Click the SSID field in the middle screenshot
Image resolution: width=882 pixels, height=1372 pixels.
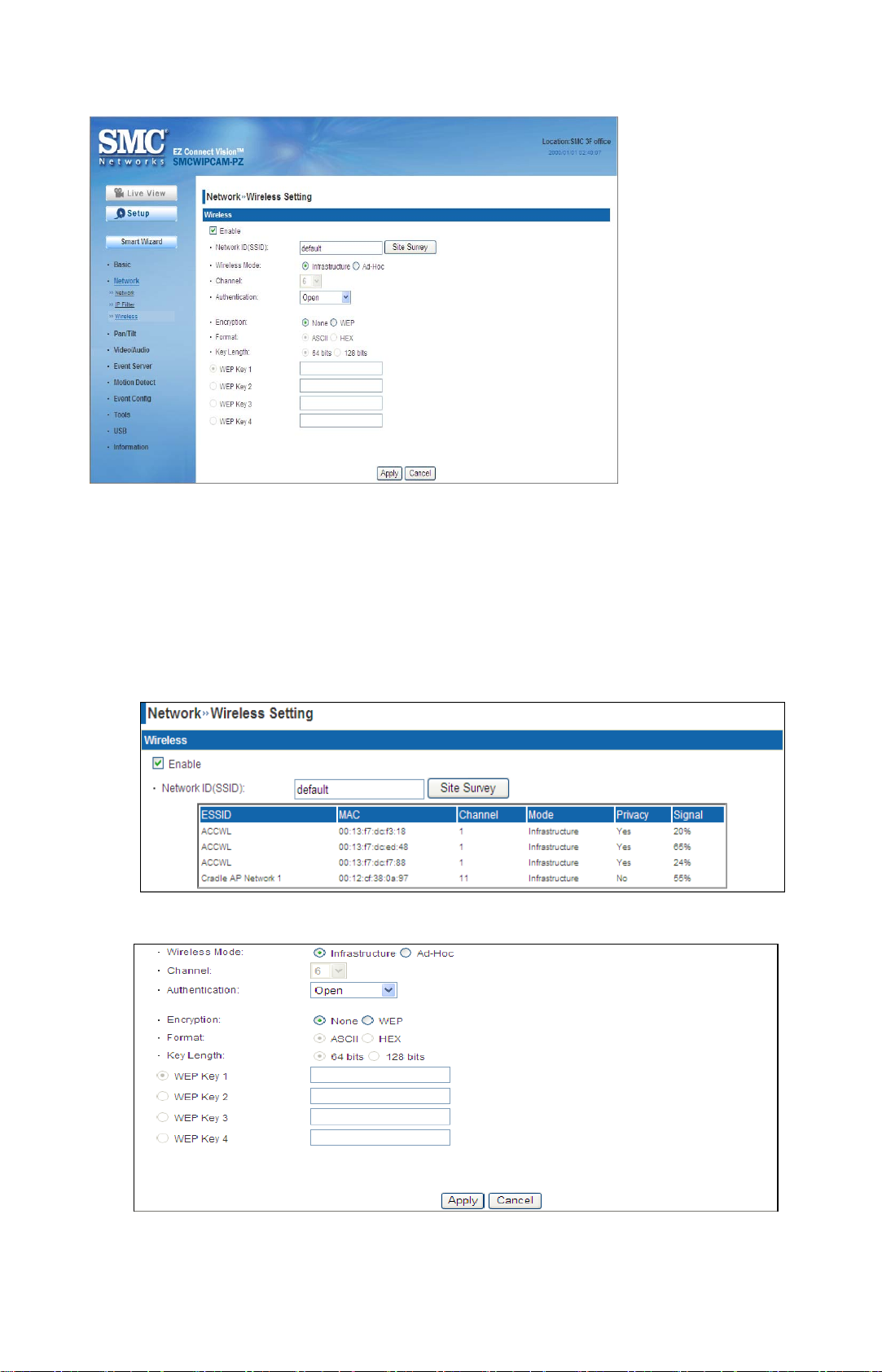[359, 789]
